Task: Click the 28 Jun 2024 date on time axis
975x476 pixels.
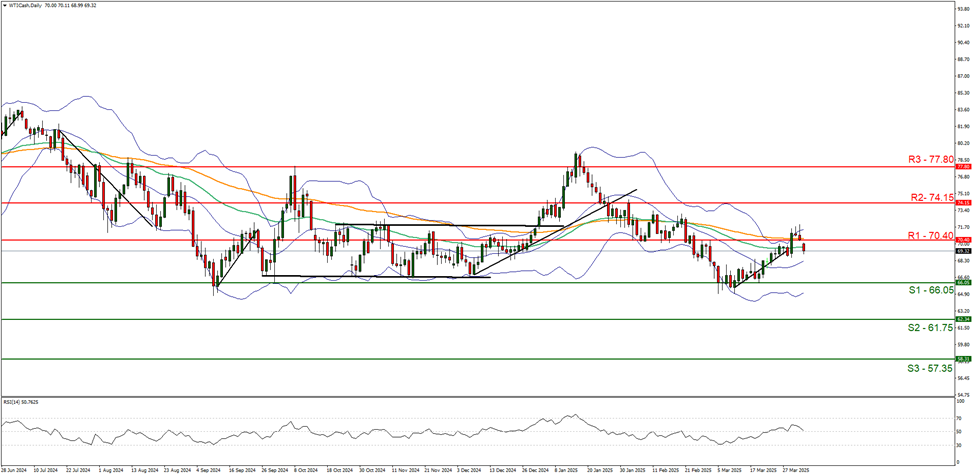Action: [13, 468]
